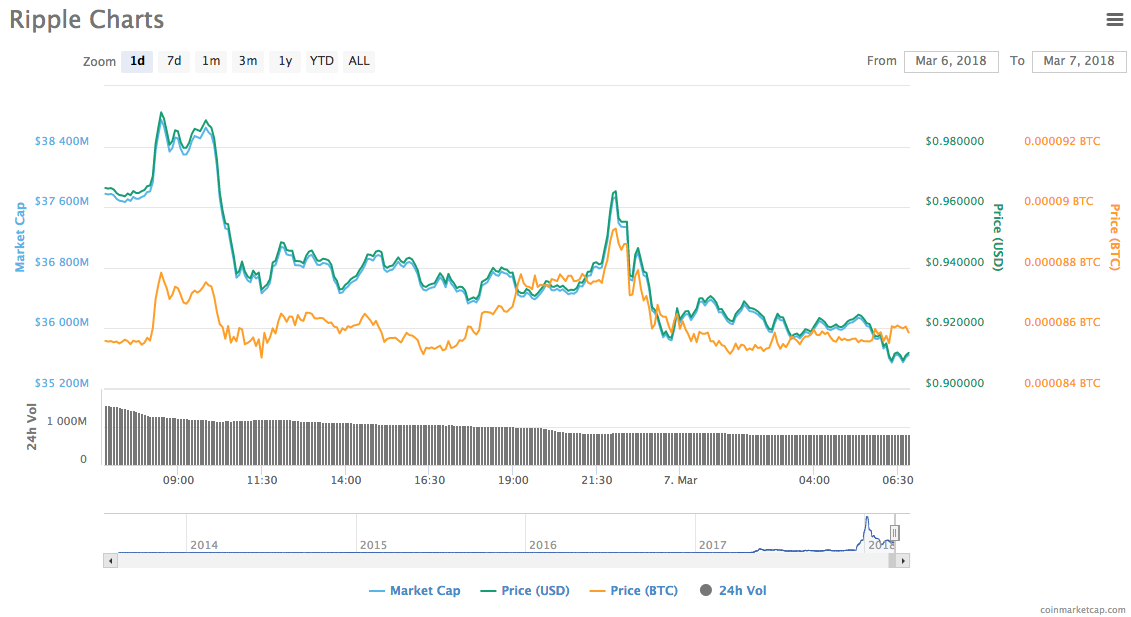Click the 0.000092 BTC axis label
The width and height of the screenshot is (1131, 617).
(x=1062, y=141)
